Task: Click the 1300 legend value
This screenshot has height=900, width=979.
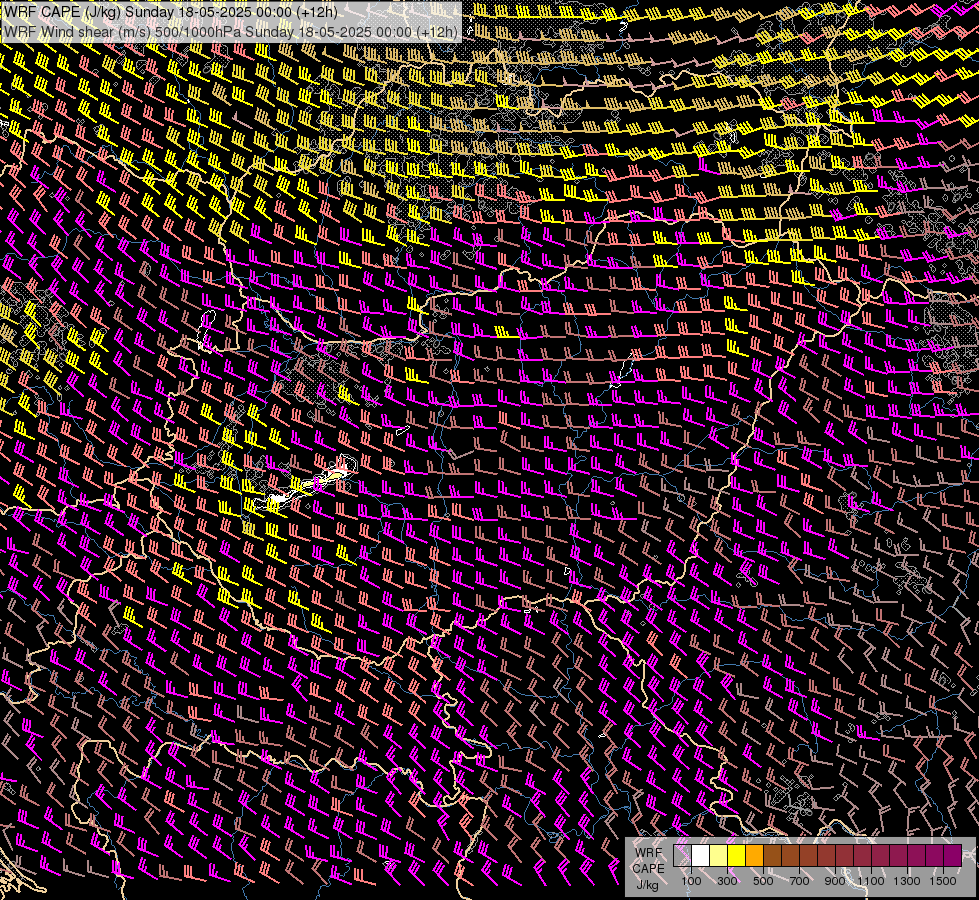Action: 907,881
